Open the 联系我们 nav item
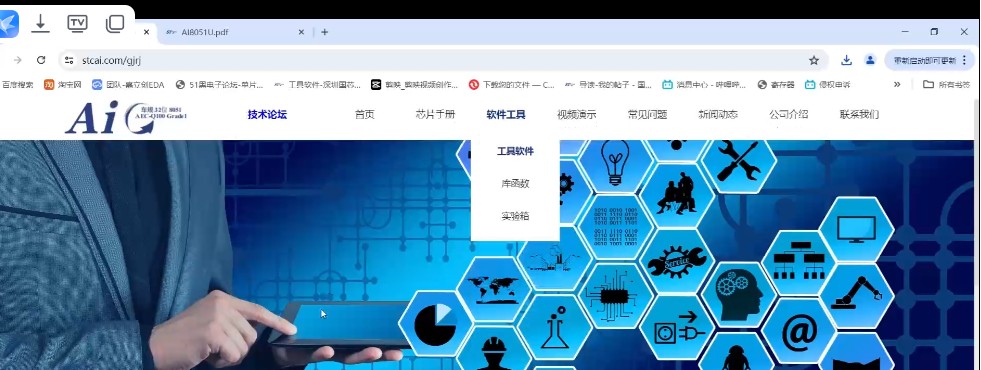 [x=860, y=115]
